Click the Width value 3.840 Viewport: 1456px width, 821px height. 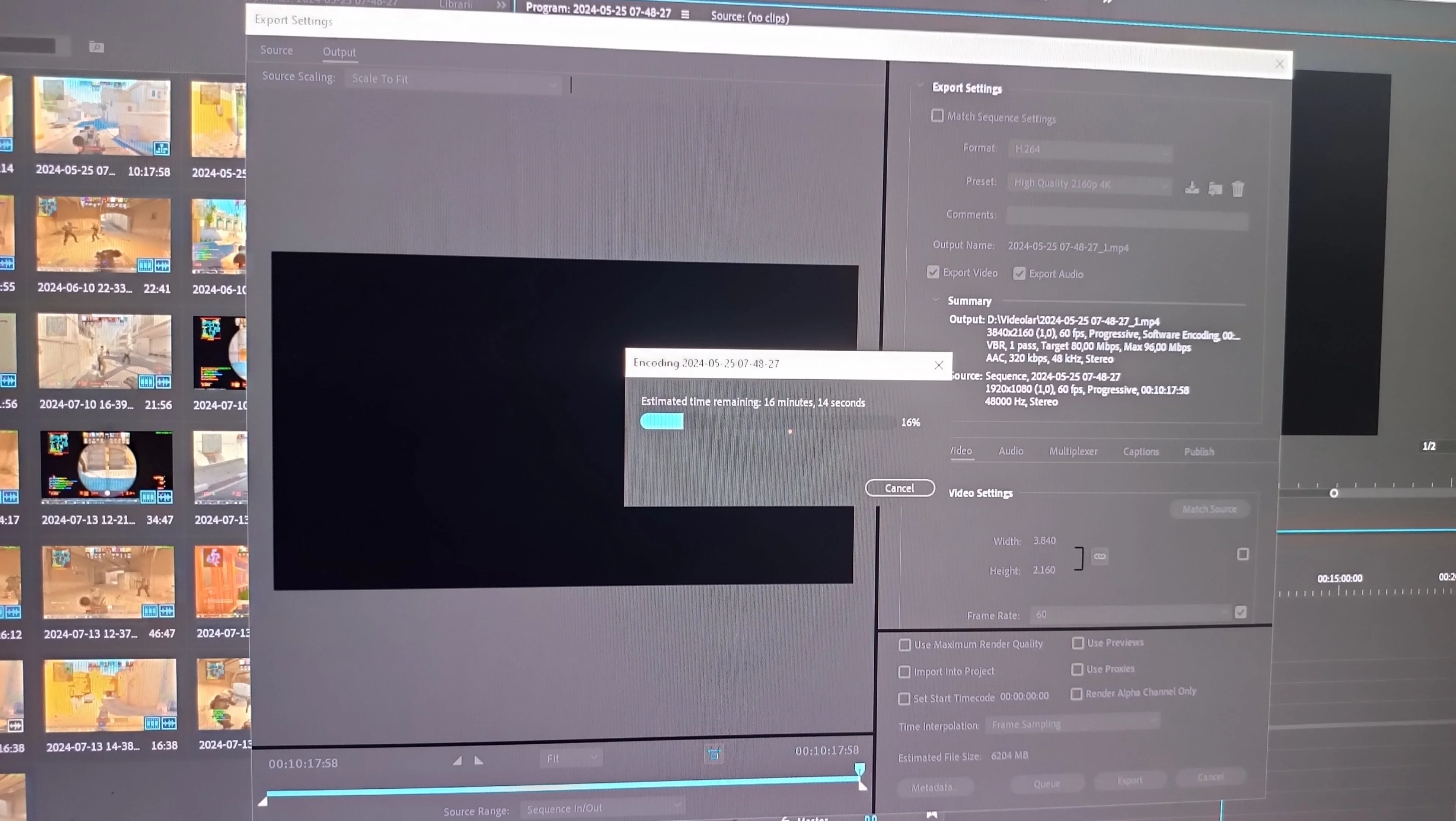pyautogui.click(x=1045, y=541)
